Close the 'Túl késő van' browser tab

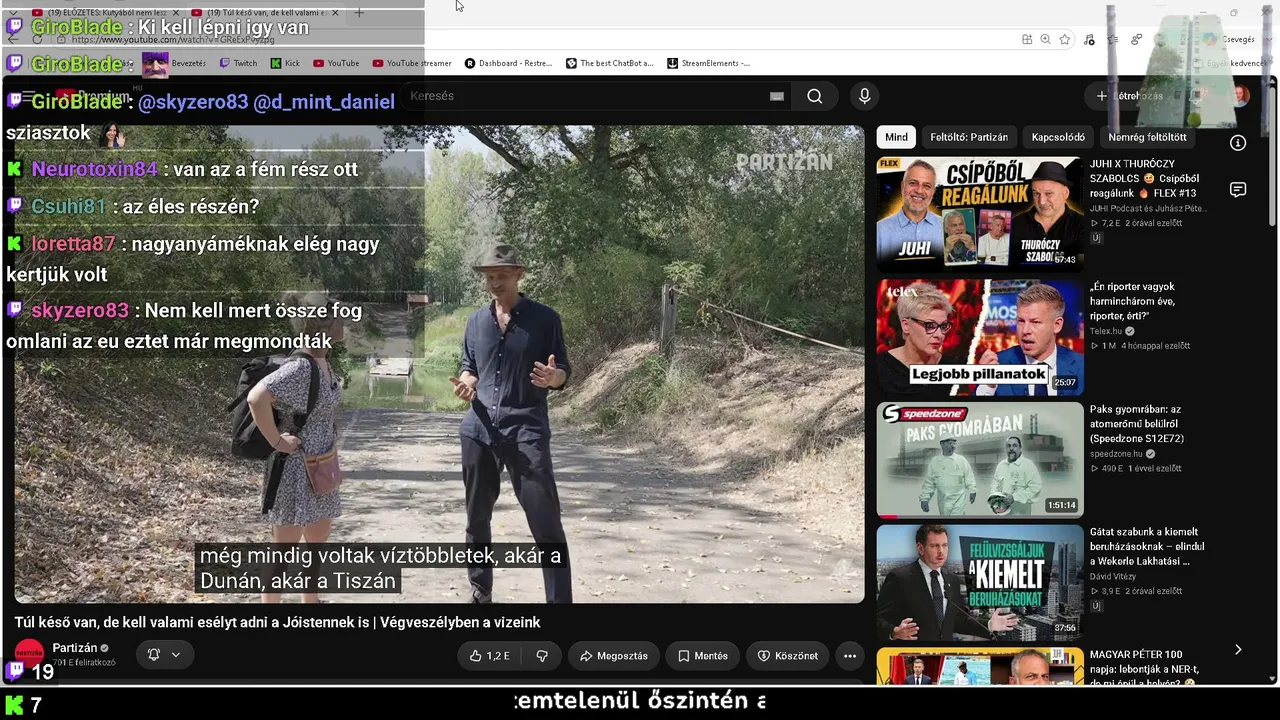click(335, 13)
